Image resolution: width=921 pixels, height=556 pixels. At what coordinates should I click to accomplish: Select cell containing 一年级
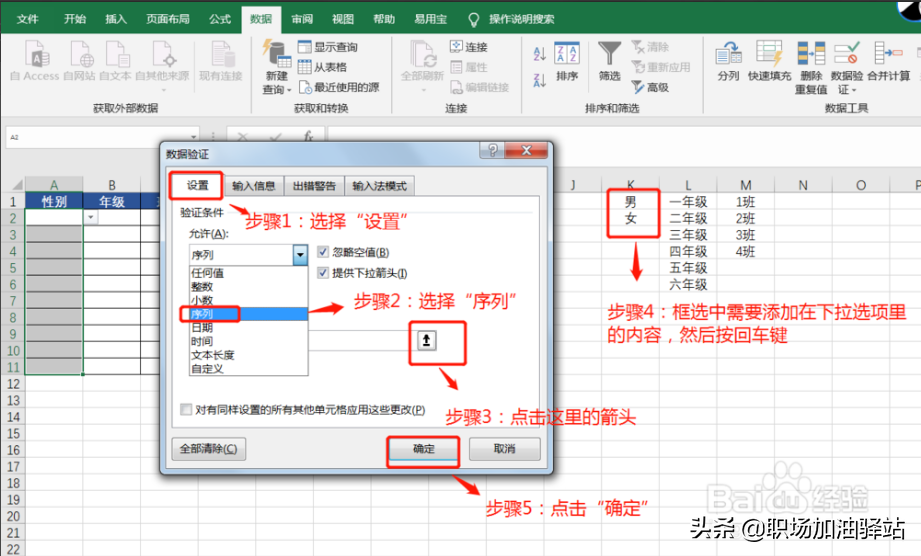click(x=688, y=201)
